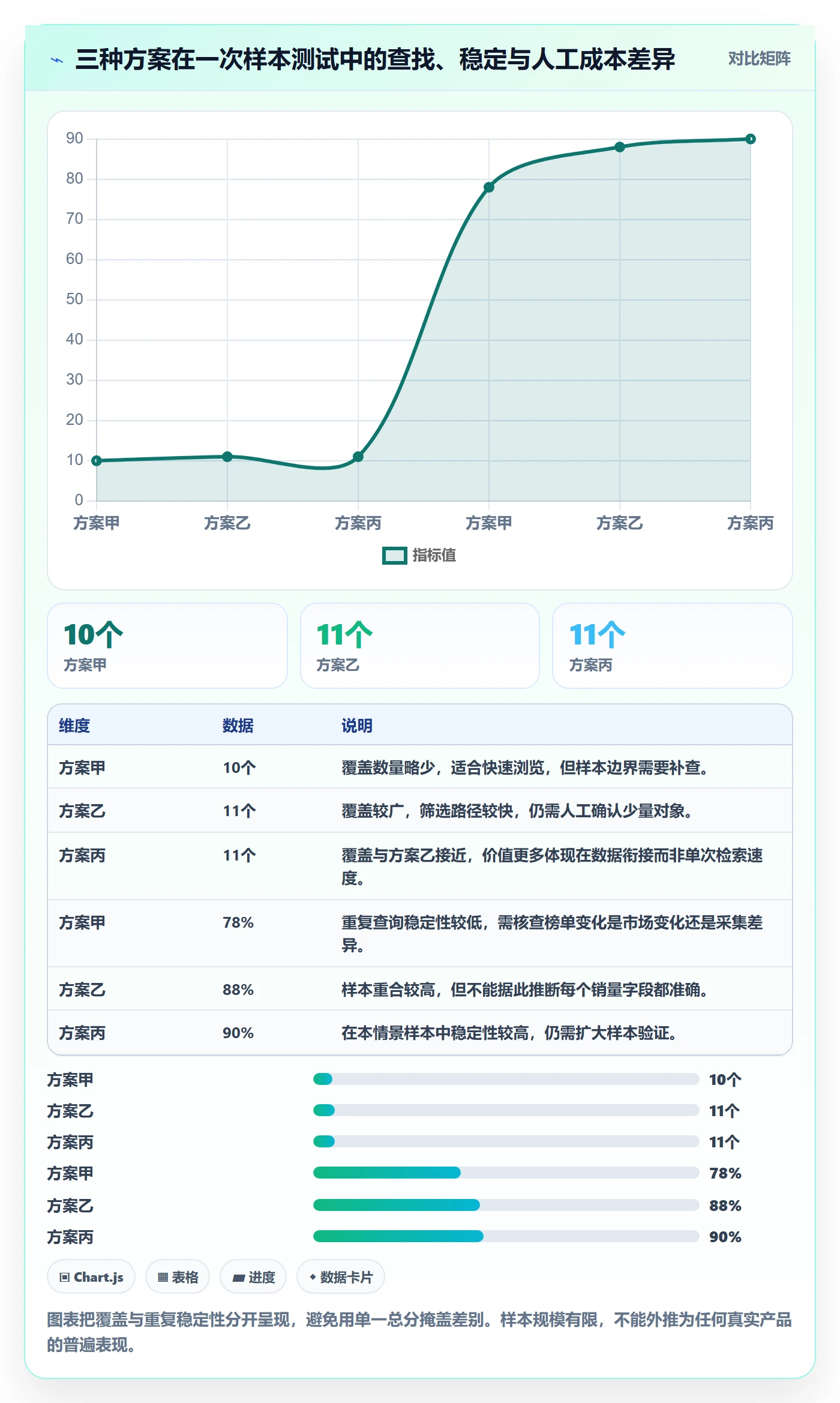This screenshot has height=1403, width=840.
Task: Select the 方案乙 data point at value 88
Action: [x=620, y=147]
